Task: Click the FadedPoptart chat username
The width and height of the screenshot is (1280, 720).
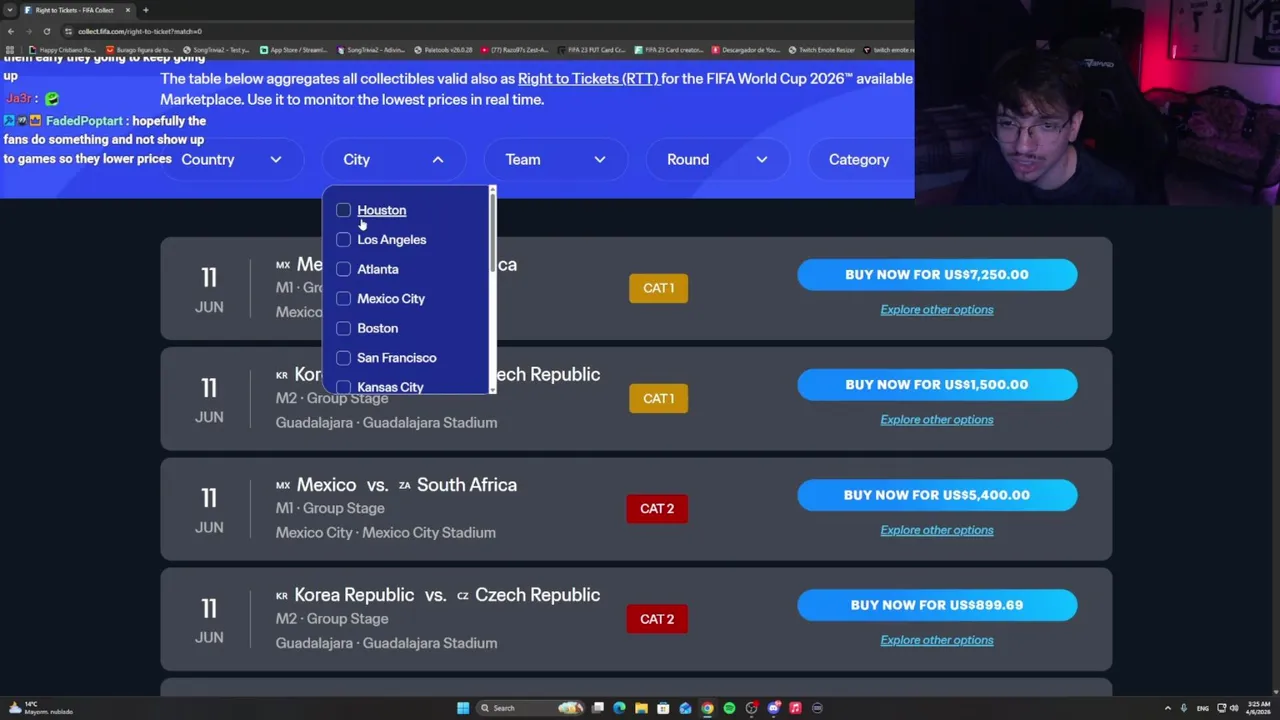Action: point(85,121)
